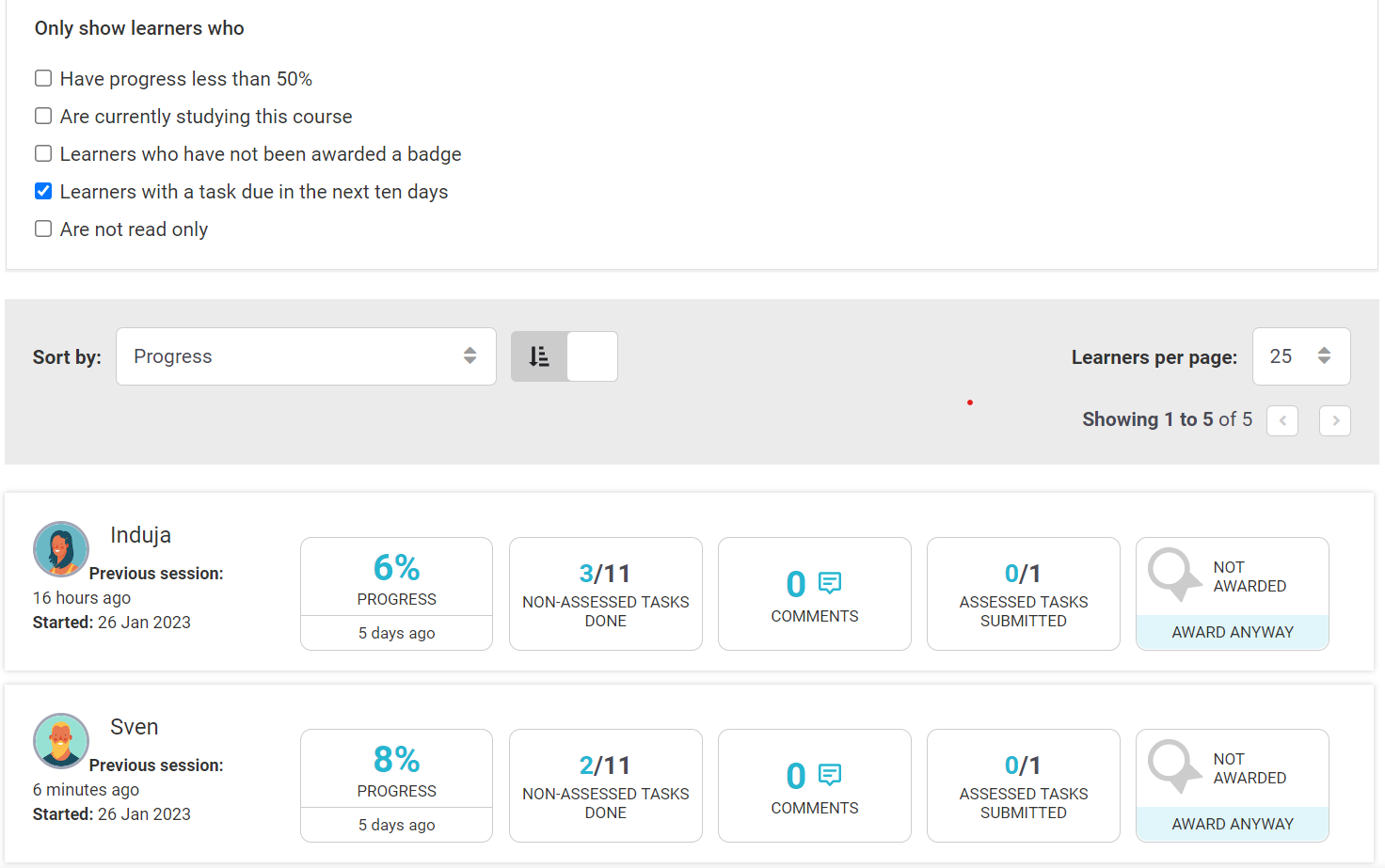Change the 'Learners per page' selector from 25
This screenshot has height=868, width=1385.
pos(1302,356)
